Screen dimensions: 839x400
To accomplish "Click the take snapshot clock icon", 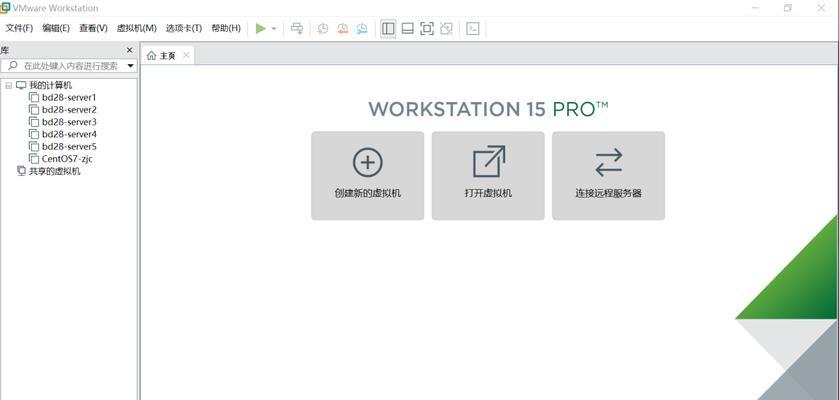I will tap(323, 29).
